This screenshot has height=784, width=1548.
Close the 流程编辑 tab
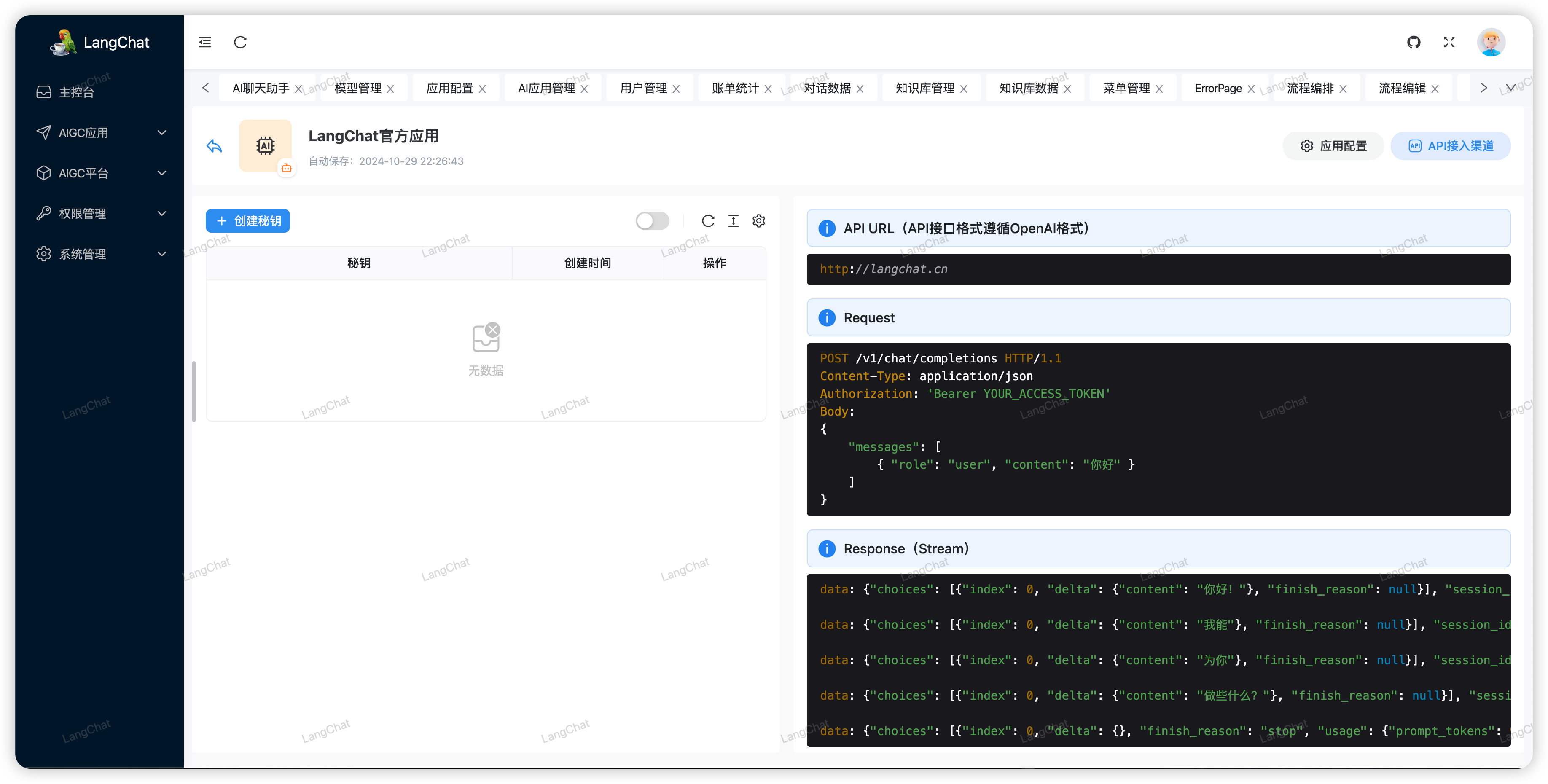click(x=1435, y=89)
